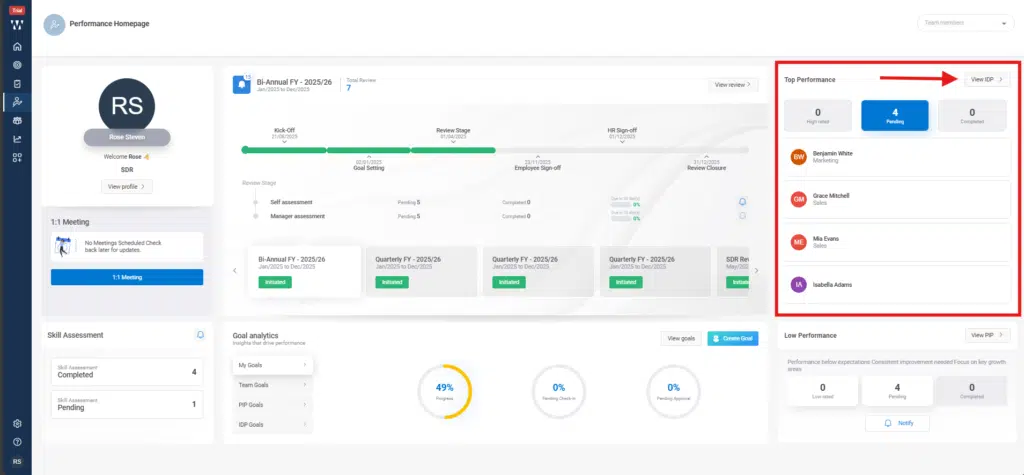The image size is (1024, 475).
Task: Select the Completed tab in Low Performance
Action: tap(972, 391)
